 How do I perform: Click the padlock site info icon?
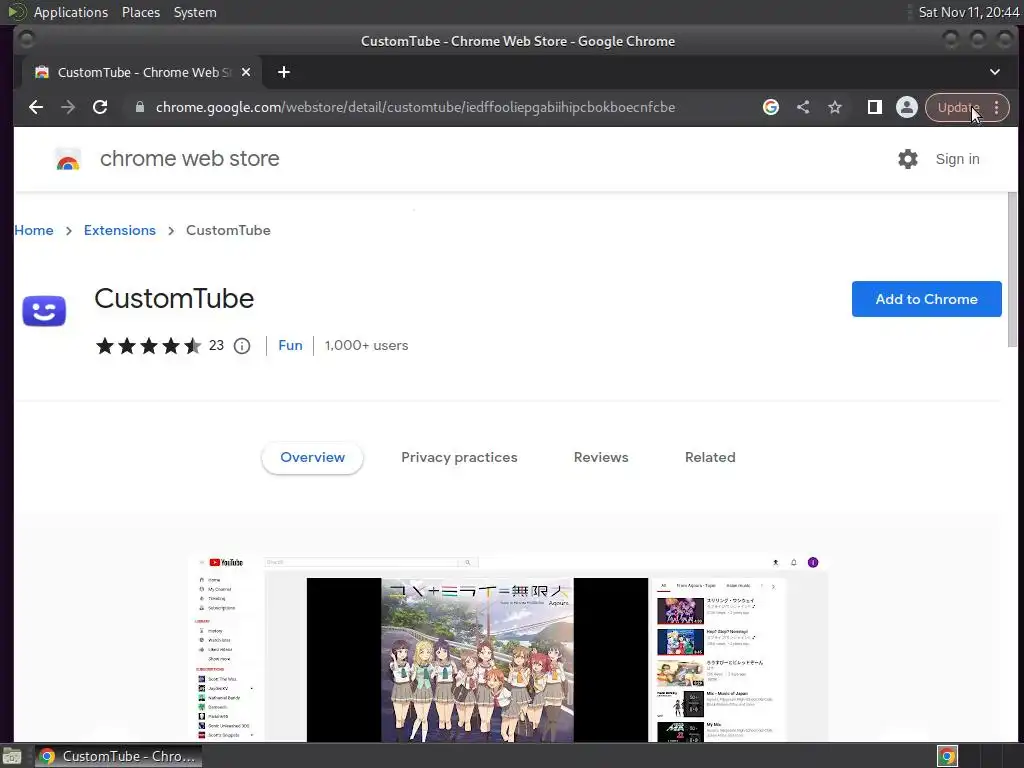pyautogui.click(x=139, y=107)
